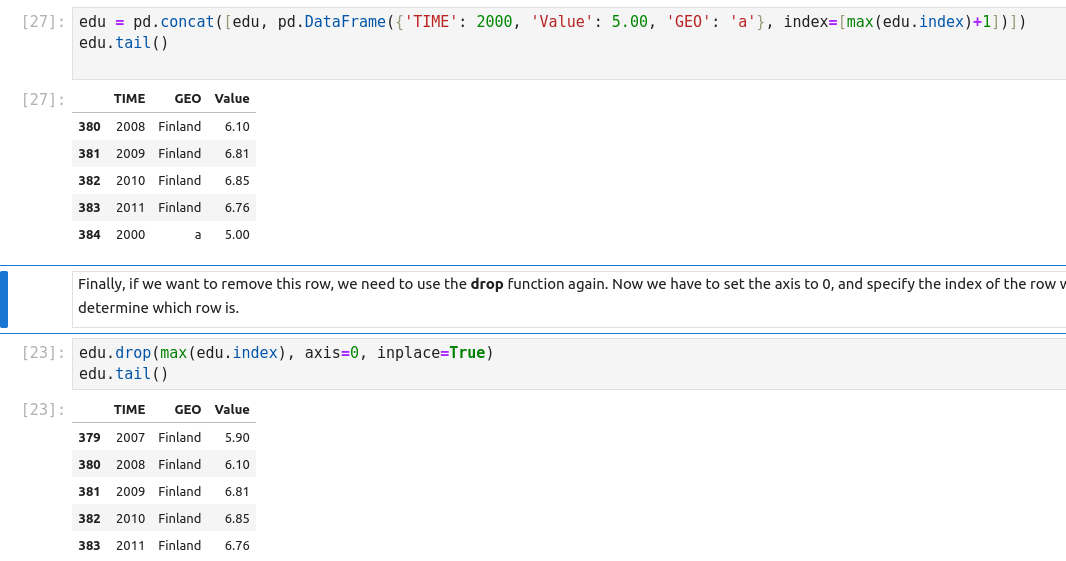
Task: Collapse the markdown cell using the blue bar
Action: point(4,298)
